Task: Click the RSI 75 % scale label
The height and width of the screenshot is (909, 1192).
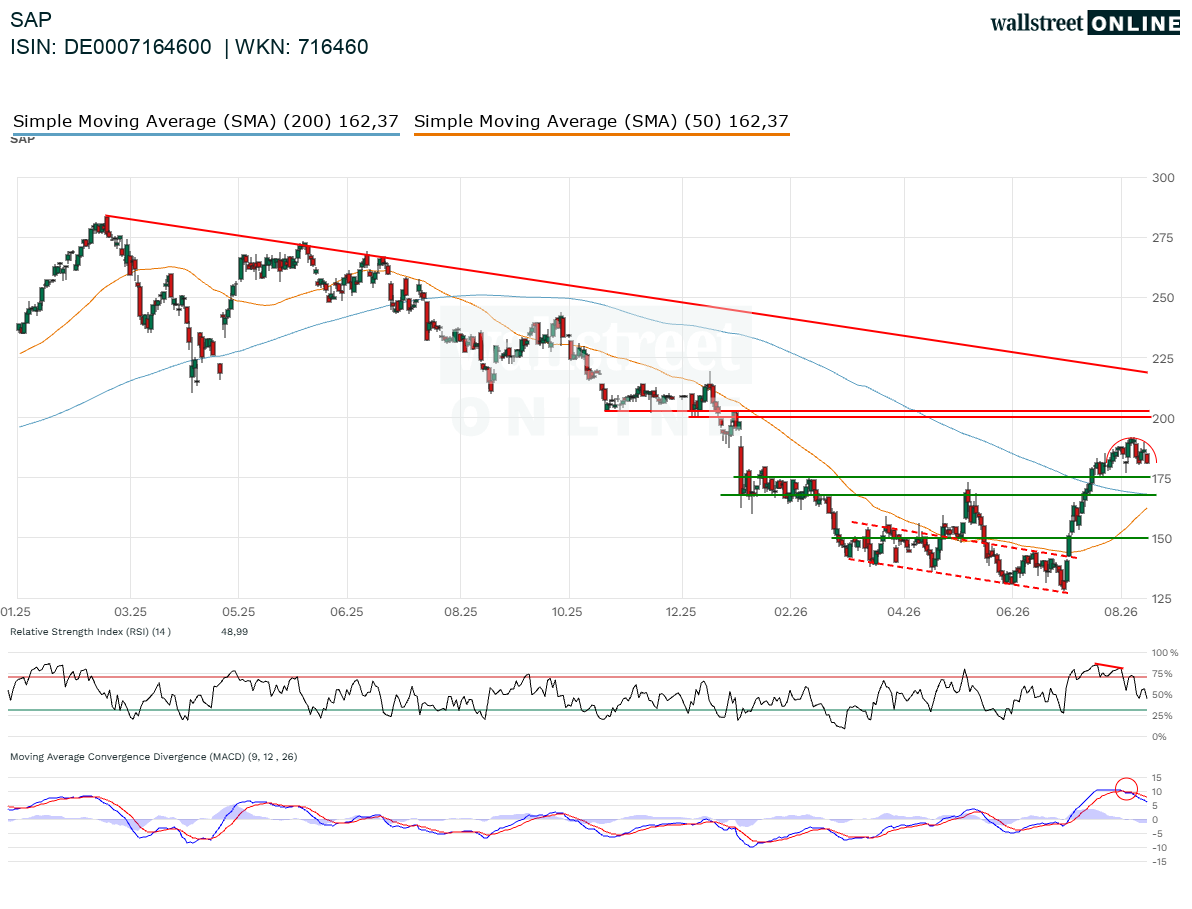Action: coord(1162,674)
